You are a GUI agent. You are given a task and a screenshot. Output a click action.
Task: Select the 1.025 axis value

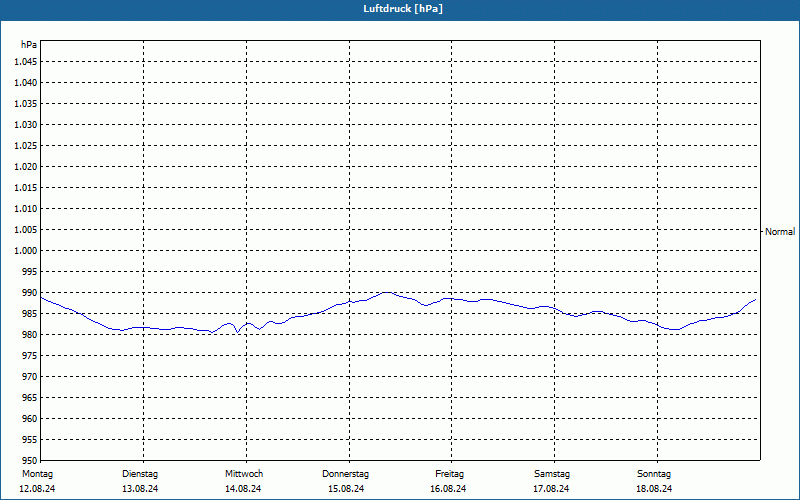point(26,145)
